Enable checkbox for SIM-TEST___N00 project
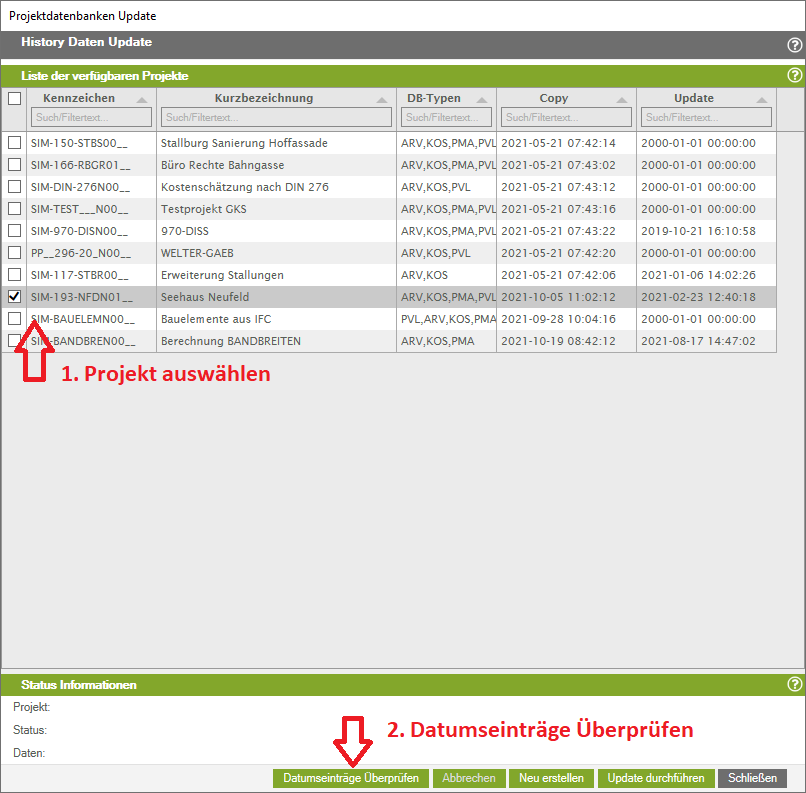The image size is (806, 793). (x=14, y=209)
